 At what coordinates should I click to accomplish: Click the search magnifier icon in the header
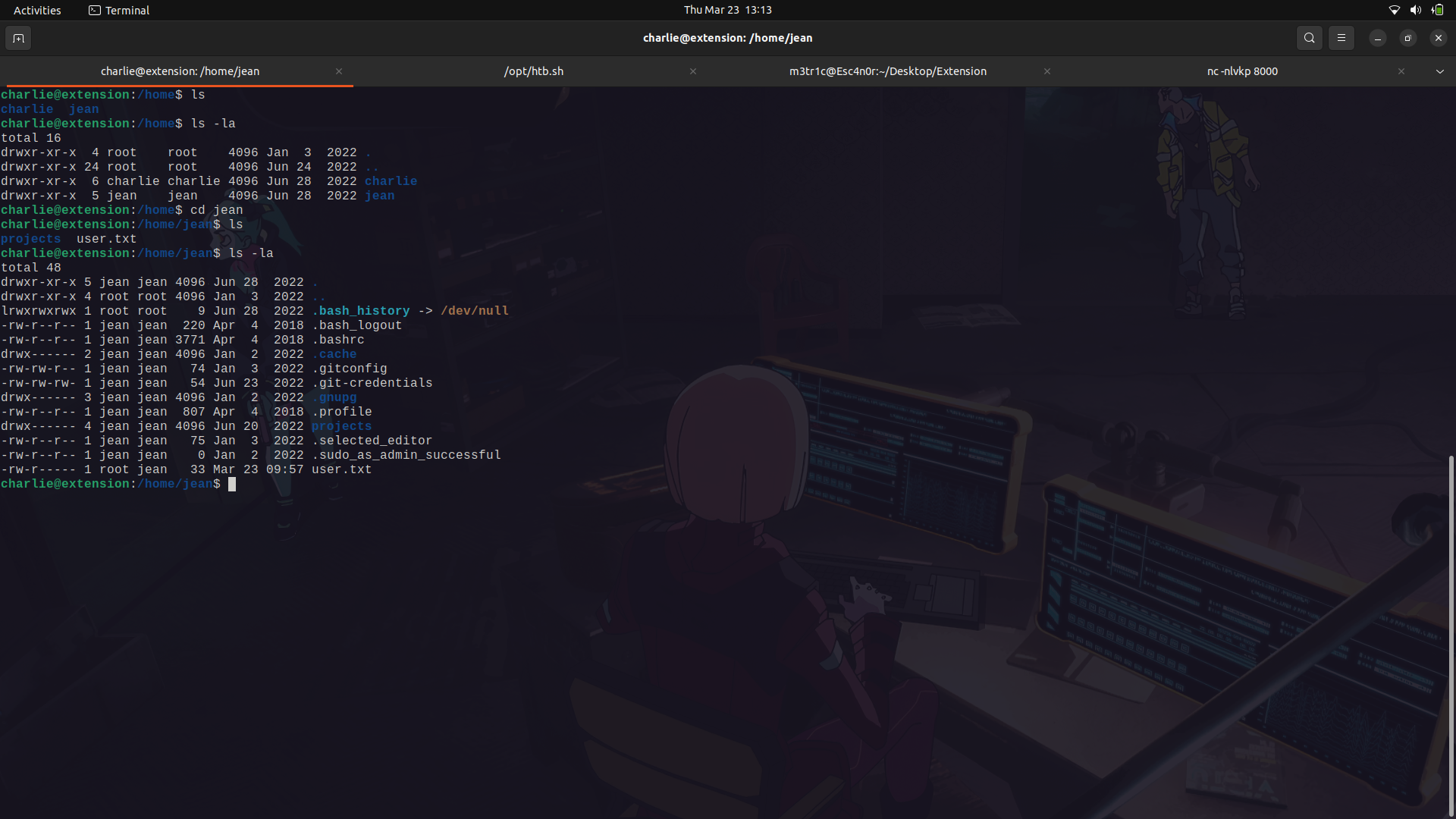pyautogui.click(x=1309, y=38)
